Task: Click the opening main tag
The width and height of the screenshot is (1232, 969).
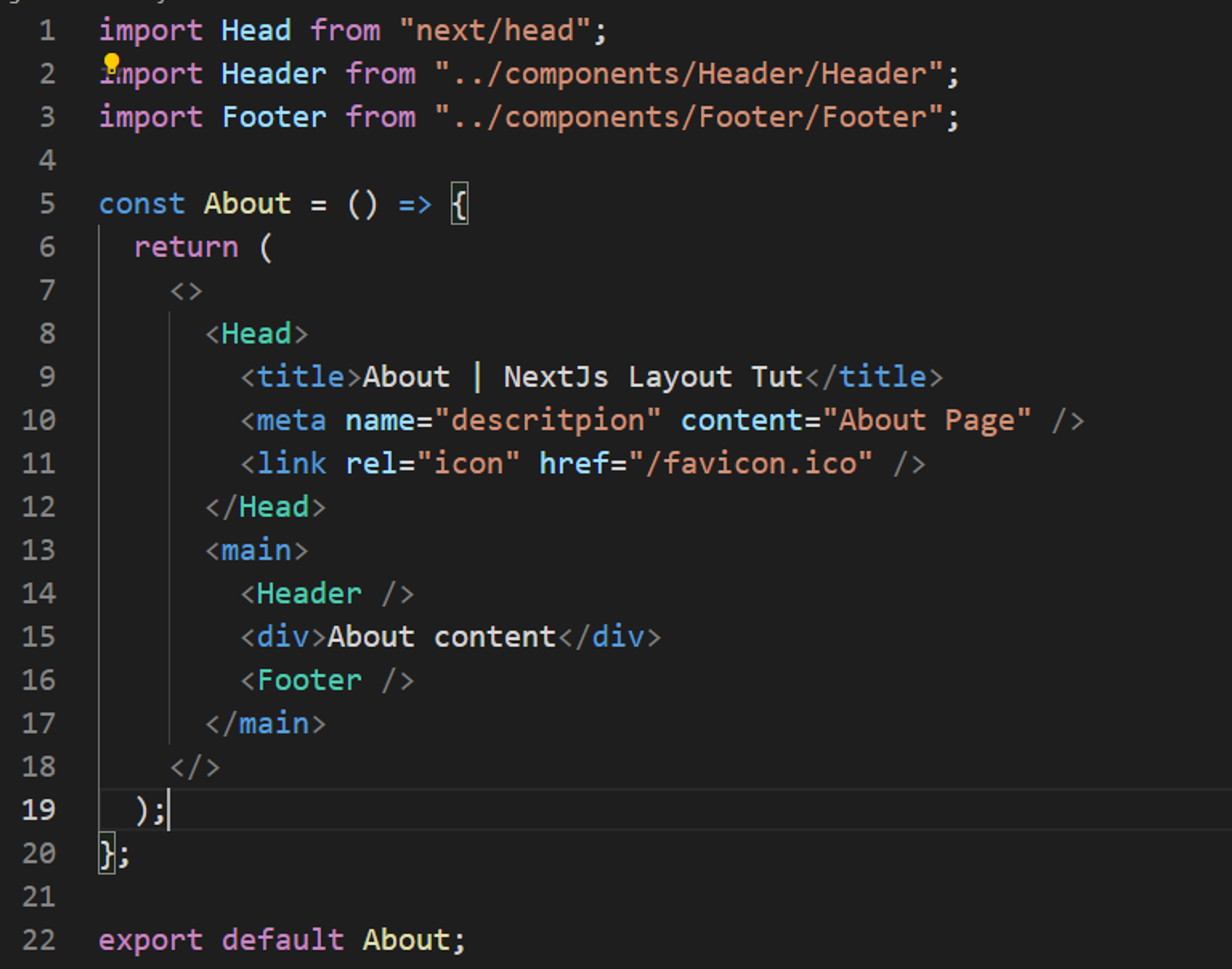Action: coord(256,550)
